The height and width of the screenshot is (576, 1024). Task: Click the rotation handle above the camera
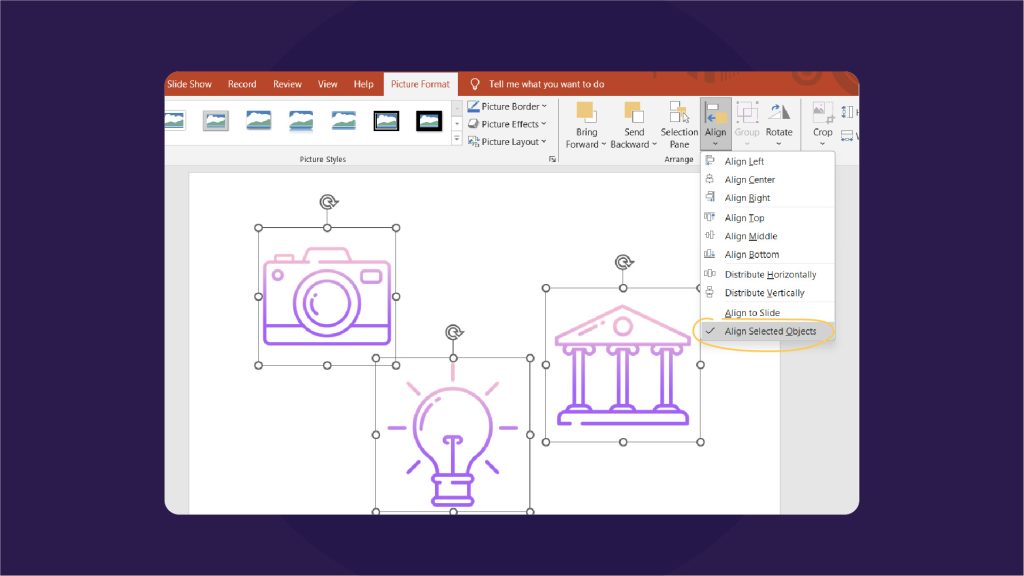tap(328, 202)
